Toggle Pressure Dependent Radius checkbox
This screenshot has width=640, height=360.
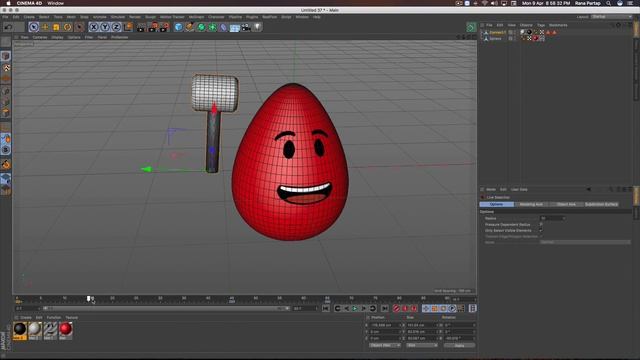[541, 224]
